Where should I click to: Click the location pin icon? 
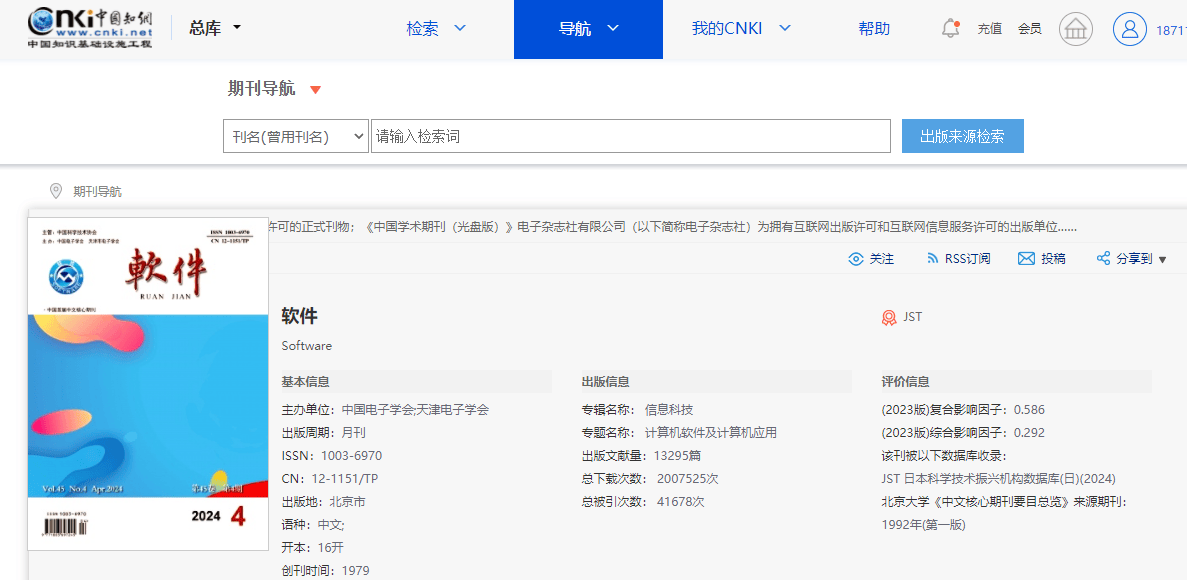pos(55,191)
